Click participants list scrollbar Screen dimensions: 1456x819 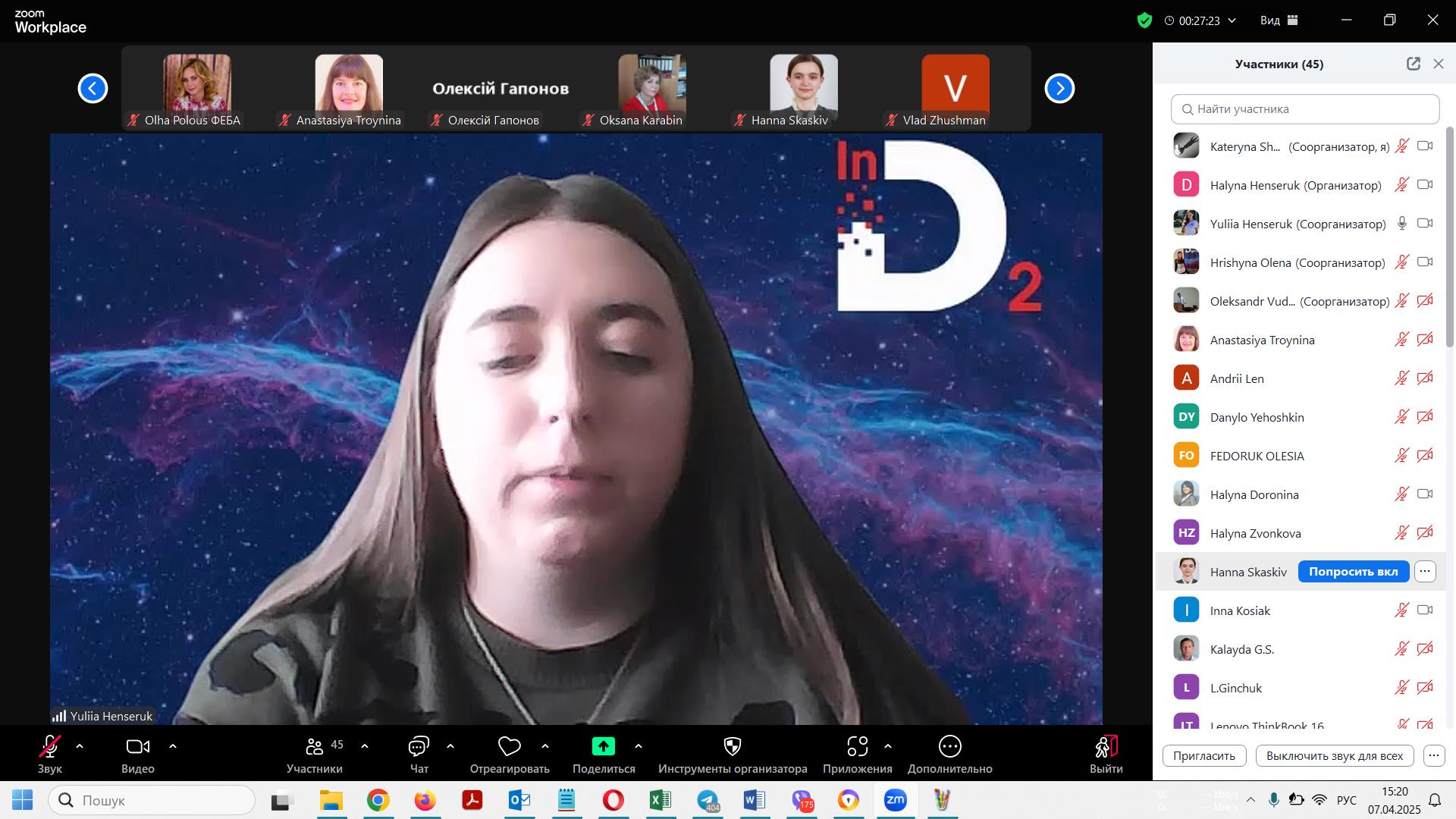pos(1450,235)
